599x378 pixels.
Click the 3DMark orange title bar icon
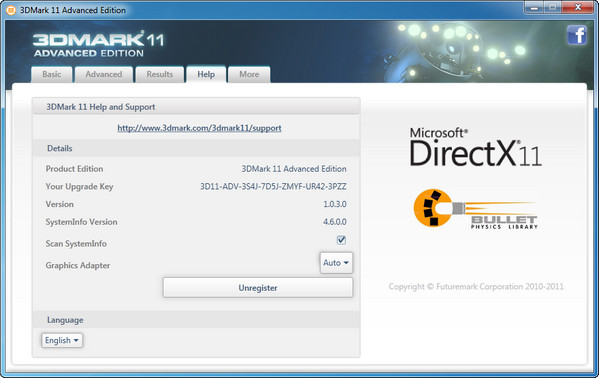tap(11, 10)
